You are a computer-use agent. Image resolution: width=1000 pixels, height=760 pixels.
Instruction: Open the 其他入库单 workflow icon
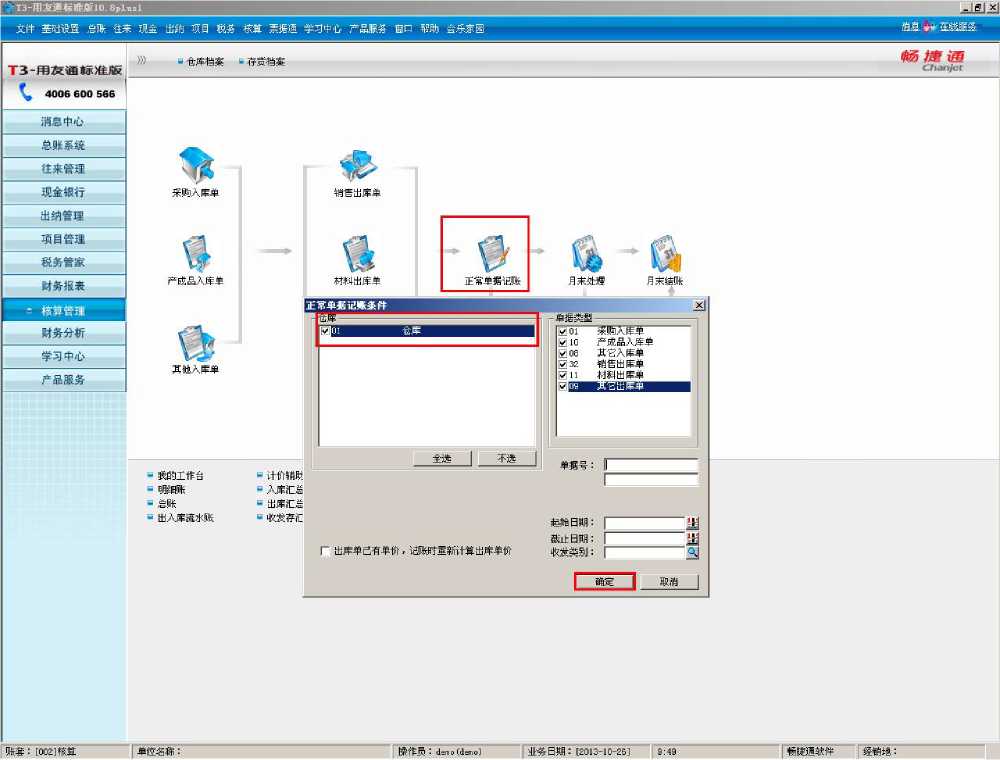point(196,342)
